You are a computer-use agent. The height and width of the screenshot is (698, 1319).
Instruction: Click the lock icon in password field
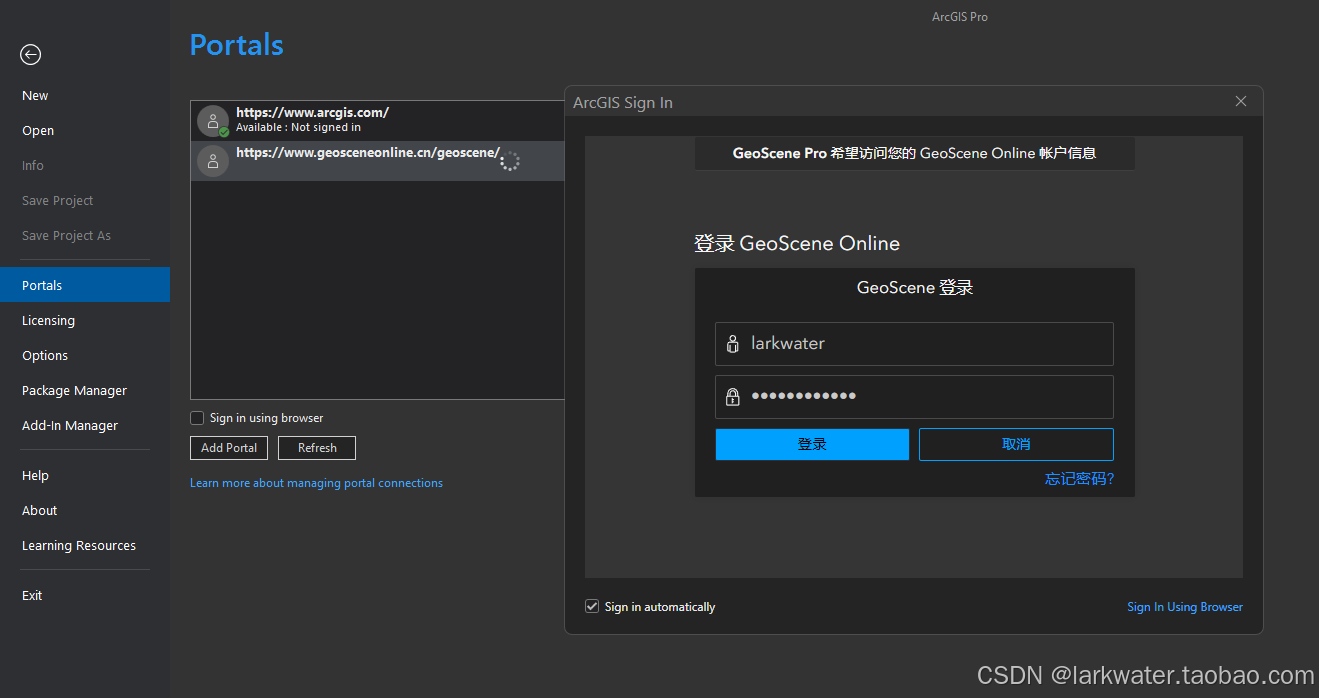tap(732, 396)
